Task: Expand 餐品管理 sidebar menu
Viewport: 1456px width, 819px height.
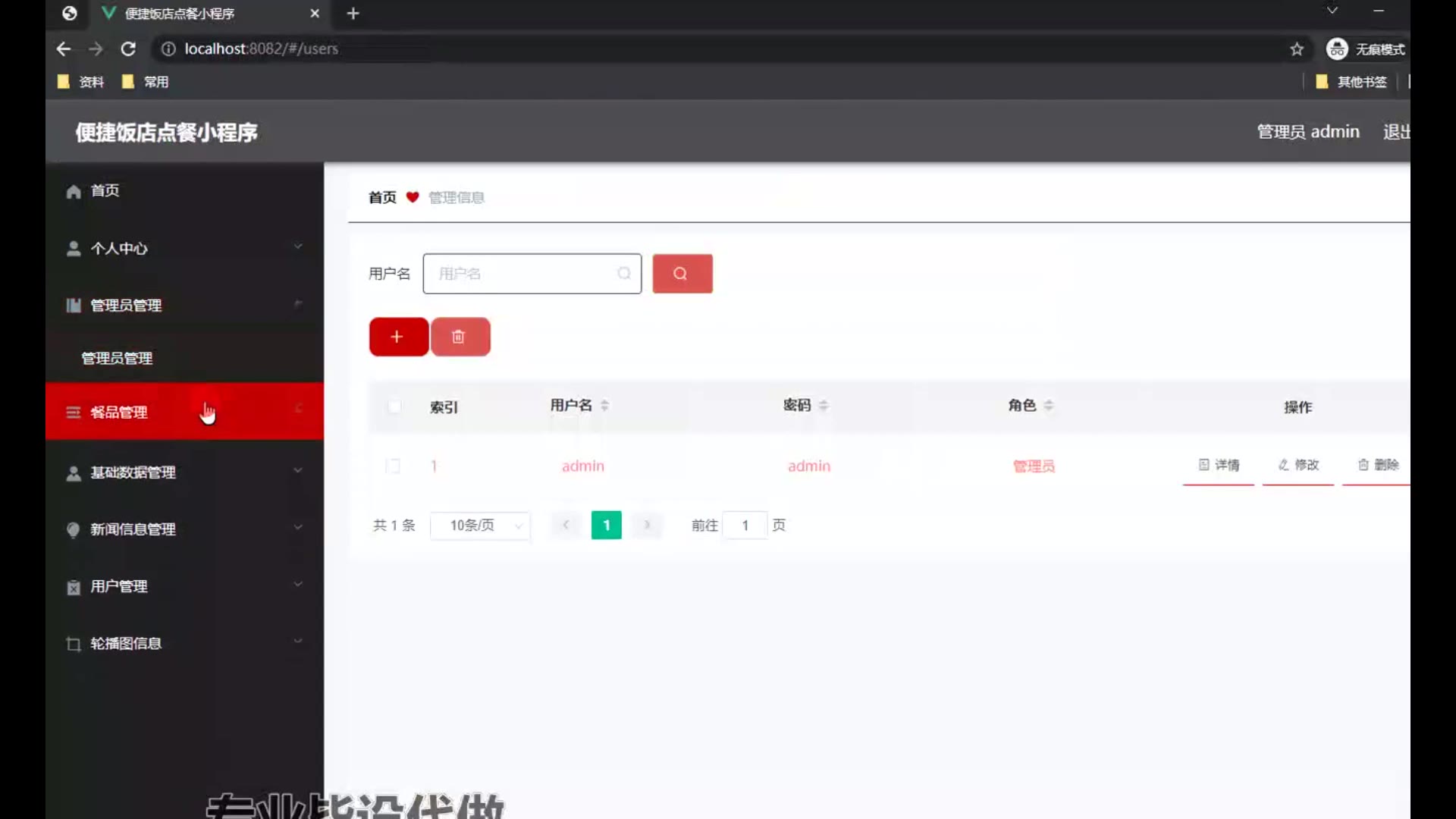Action: click(184, 411)
